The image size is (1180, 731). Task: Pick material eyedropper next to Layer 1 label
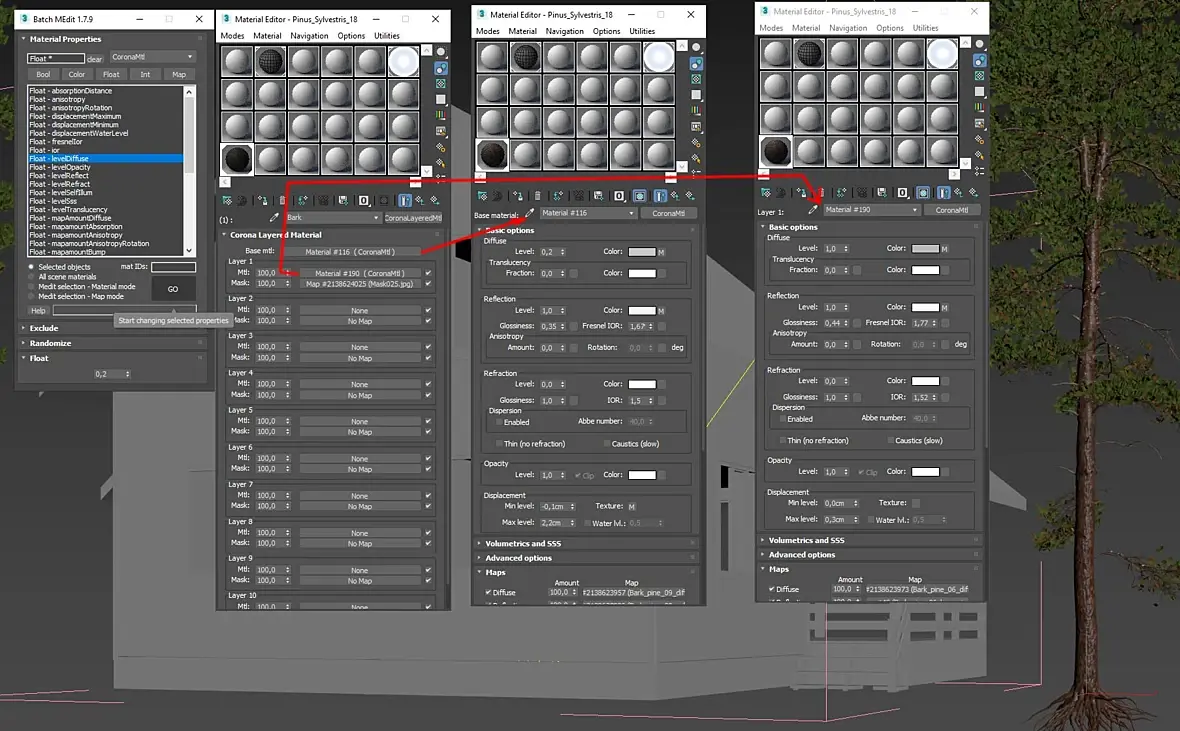coord(813,210)
